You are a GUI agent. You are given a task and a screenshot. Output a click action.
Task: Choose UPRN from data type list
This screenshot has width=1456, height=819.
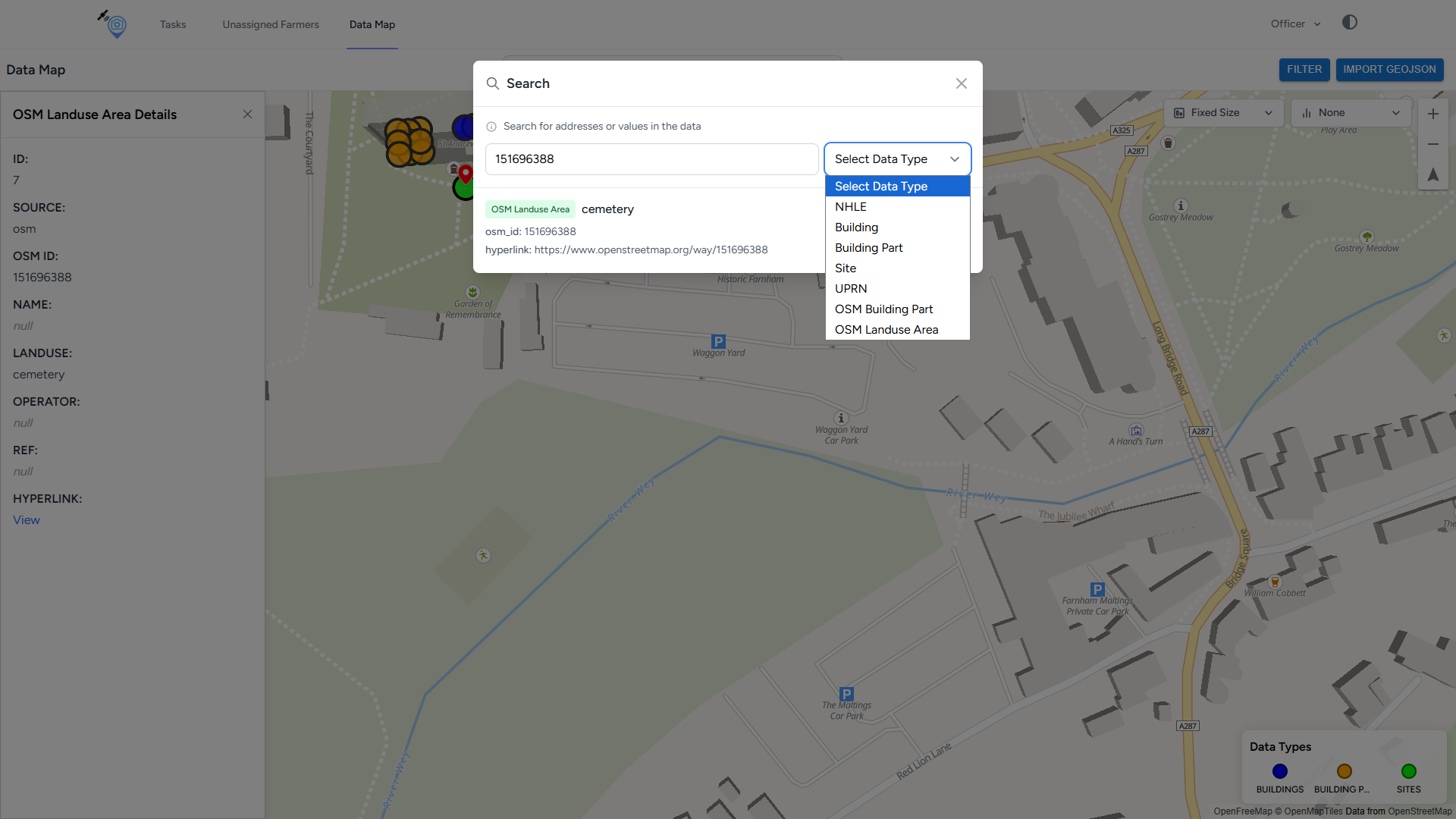click(851, 289)
